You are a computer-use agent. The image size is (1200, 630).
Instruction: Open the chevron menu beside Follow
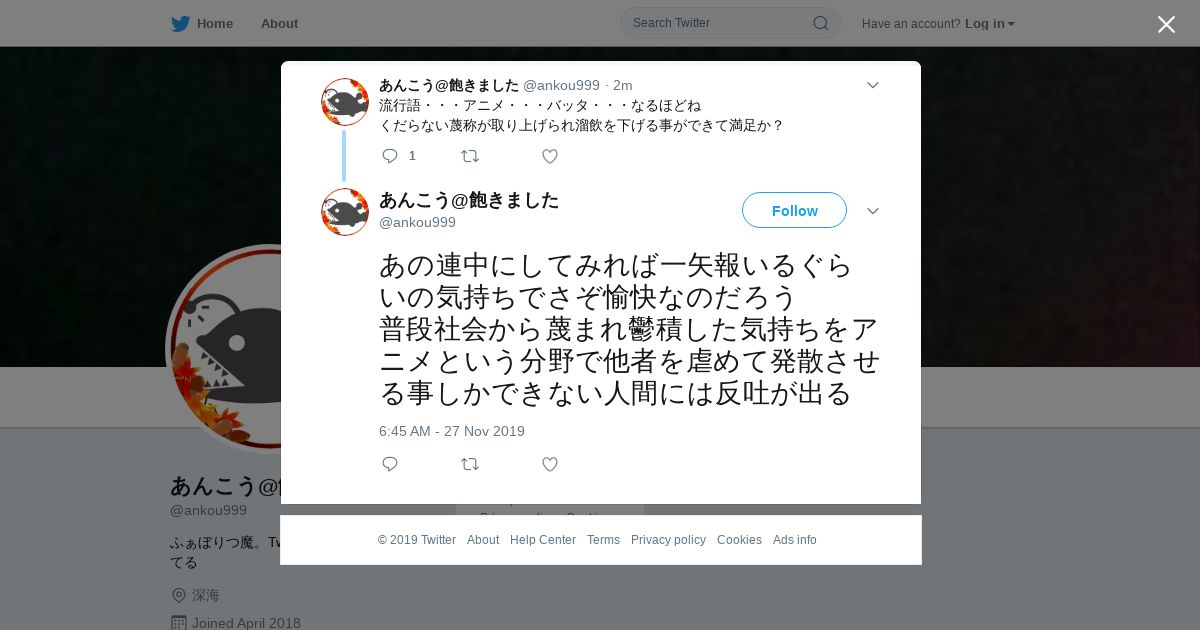point(872,211)
